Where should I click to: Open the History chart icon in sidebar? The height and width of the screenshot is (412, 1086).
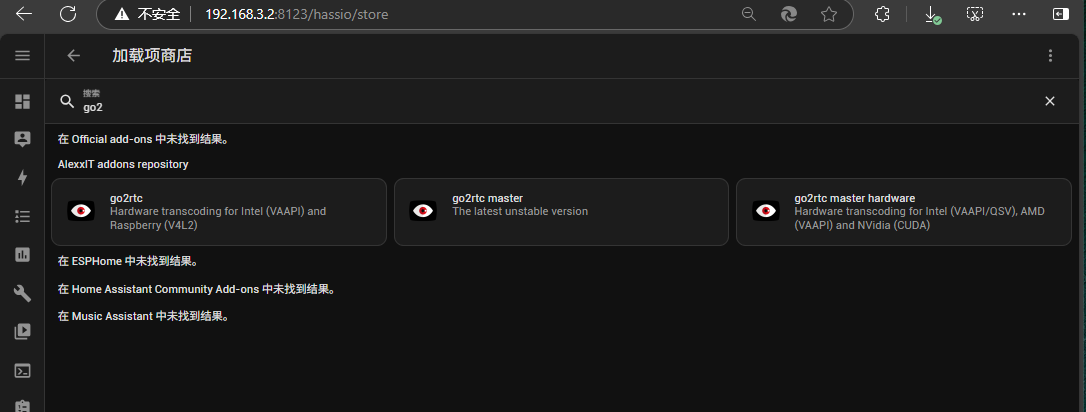(22, 255)
